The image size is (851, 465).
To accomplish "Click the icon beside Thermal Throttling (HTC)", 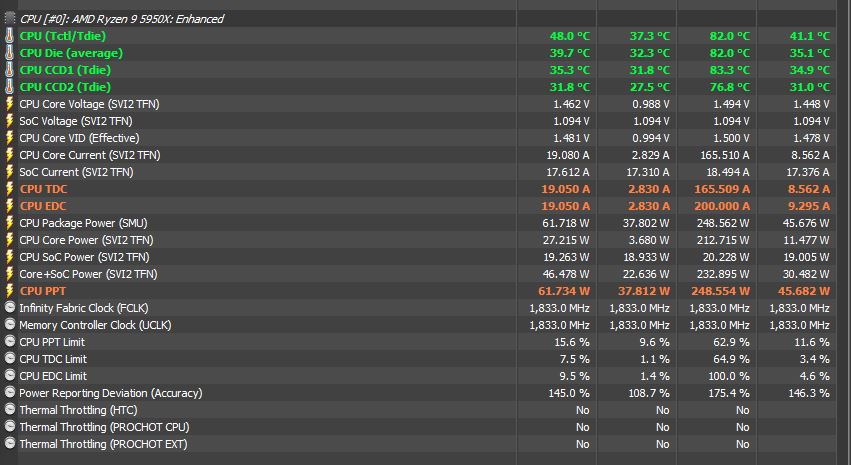I will (x=10, y=410).
